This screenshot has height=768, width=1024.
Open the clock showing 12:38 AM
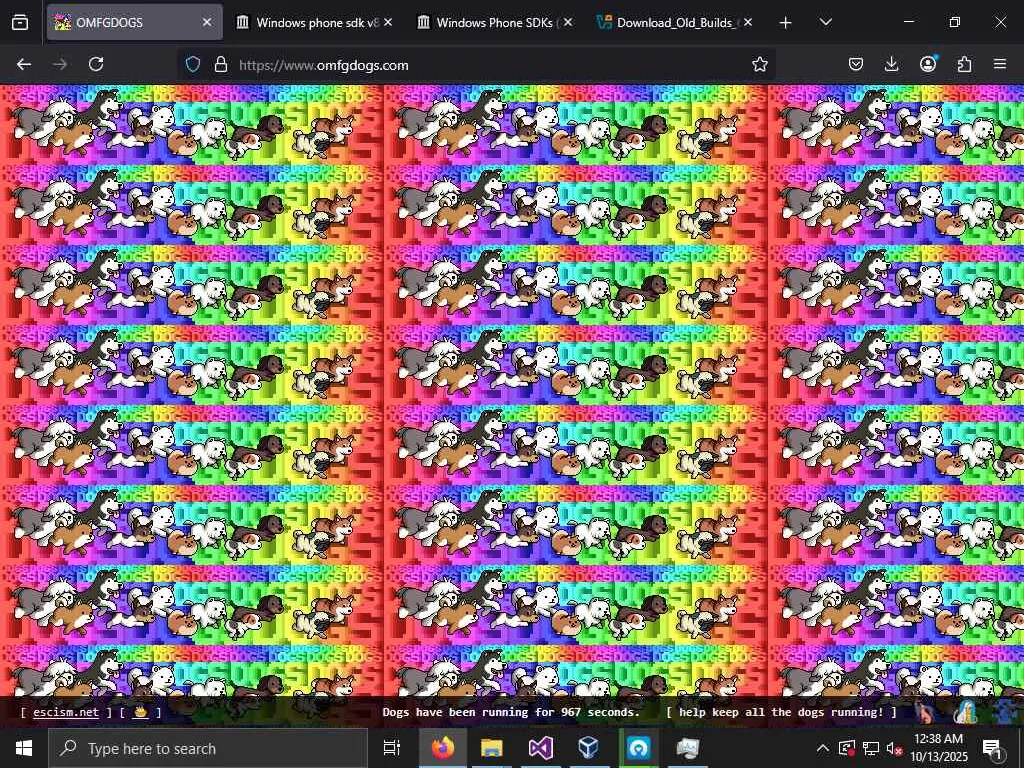click(x=939, y=748)
